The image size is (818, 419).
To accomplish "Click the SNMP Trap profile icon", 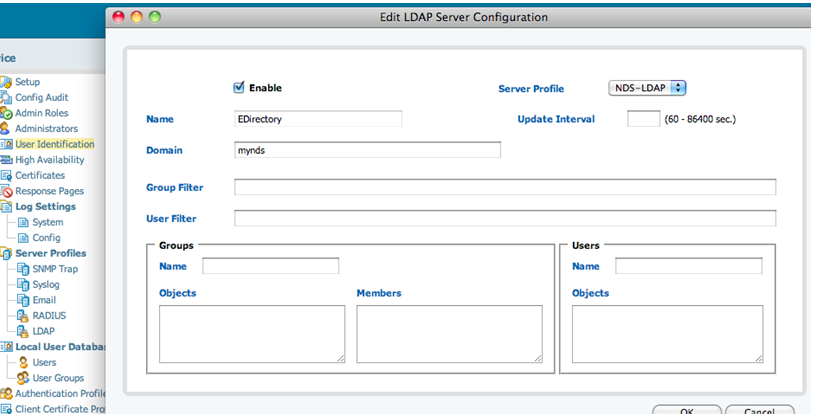I will point(23,269).
